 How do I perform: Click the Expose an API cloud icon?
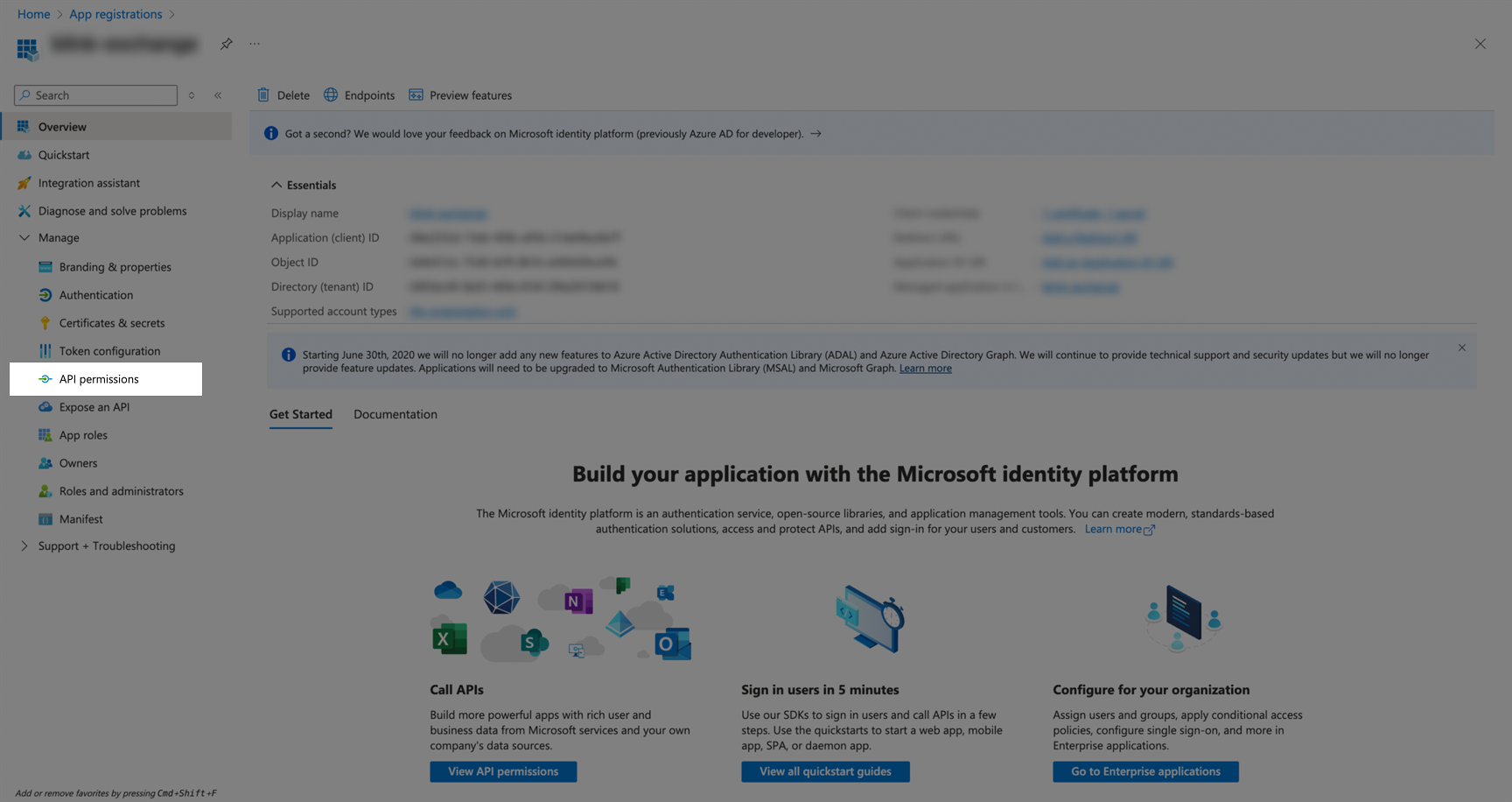45,407
